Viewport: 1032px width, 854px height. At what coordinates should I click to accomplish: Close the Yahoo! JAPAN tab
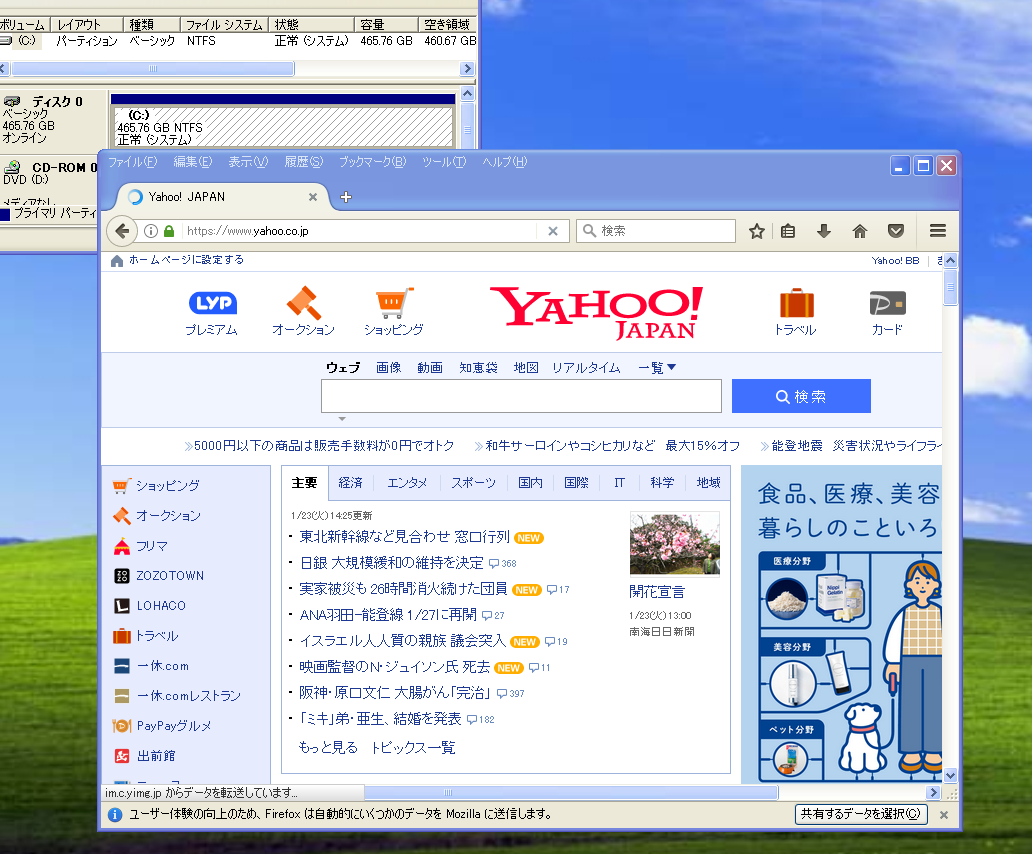(x=313, y=197)
